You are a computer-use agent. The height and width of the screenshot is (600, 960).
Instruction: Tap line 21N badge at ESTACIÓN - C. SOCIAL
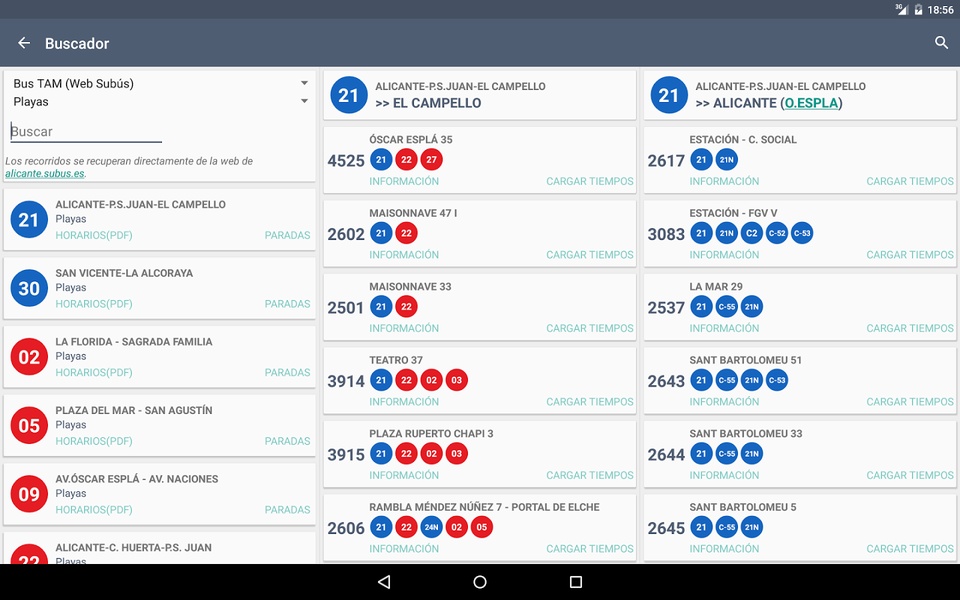(x=727, y=160)
